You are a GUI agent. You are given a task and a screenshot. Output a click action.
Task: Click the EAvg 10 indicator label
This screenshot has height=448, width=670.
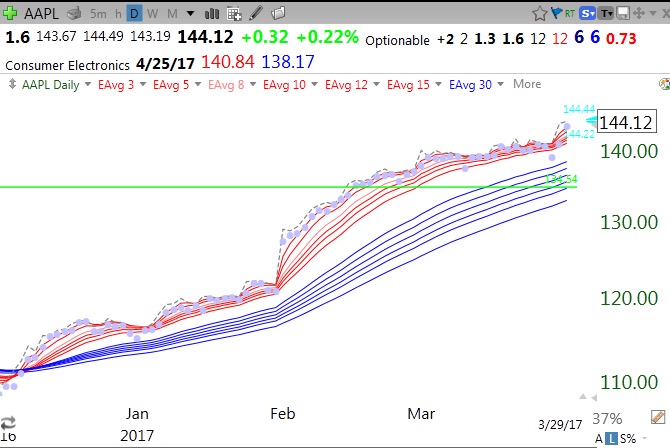tap(284, 85)
